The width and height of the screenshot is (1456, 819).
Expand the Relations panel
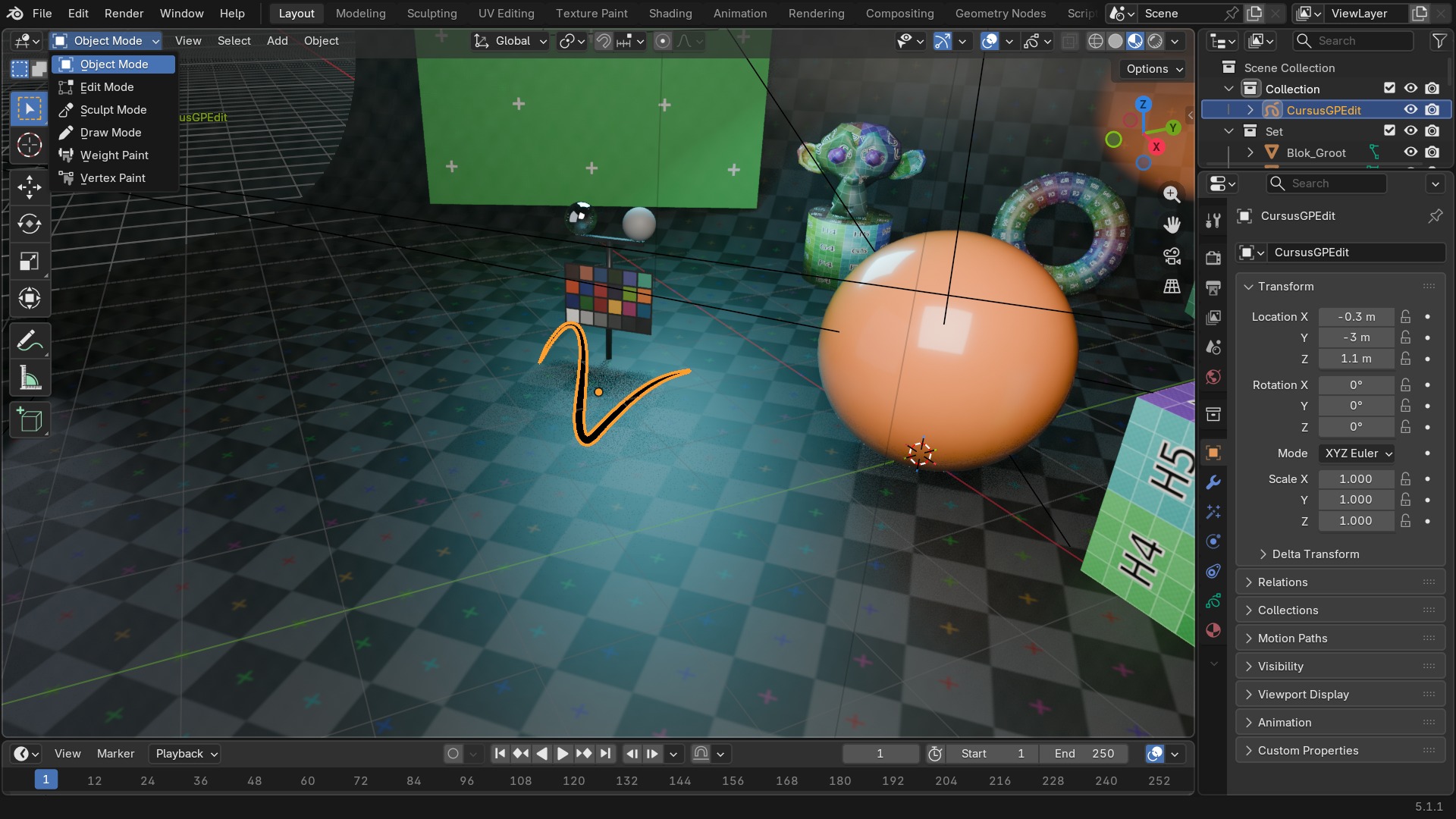pyautogui.click(x=1341, y=582)
